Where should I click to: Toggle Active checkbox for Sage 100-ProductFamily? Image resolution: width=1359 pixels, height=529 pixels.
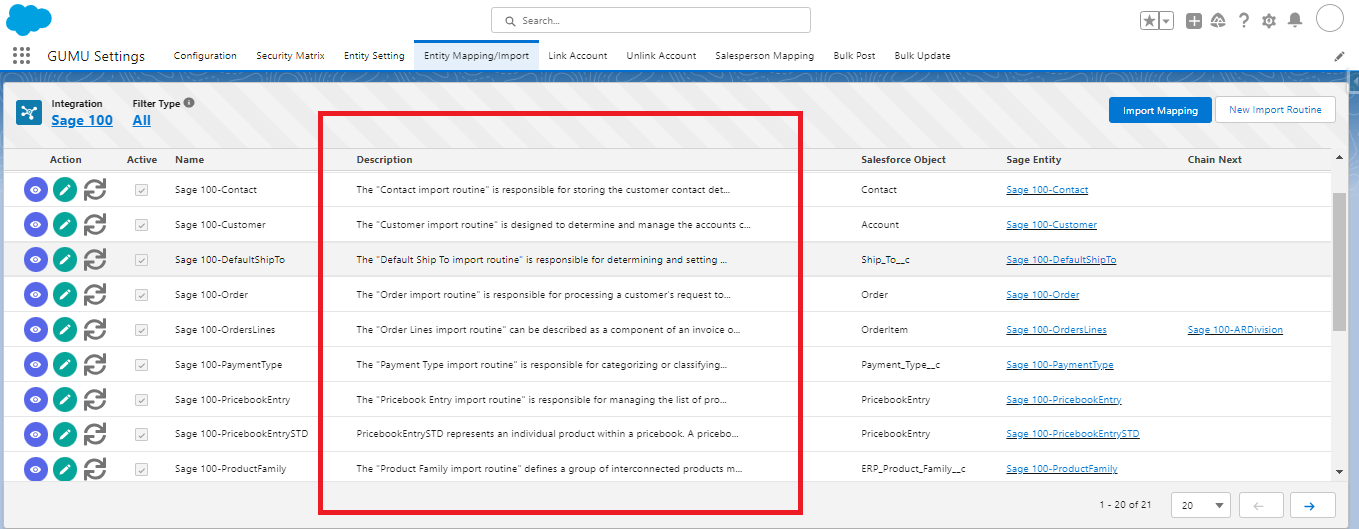[x=142, y=469]
